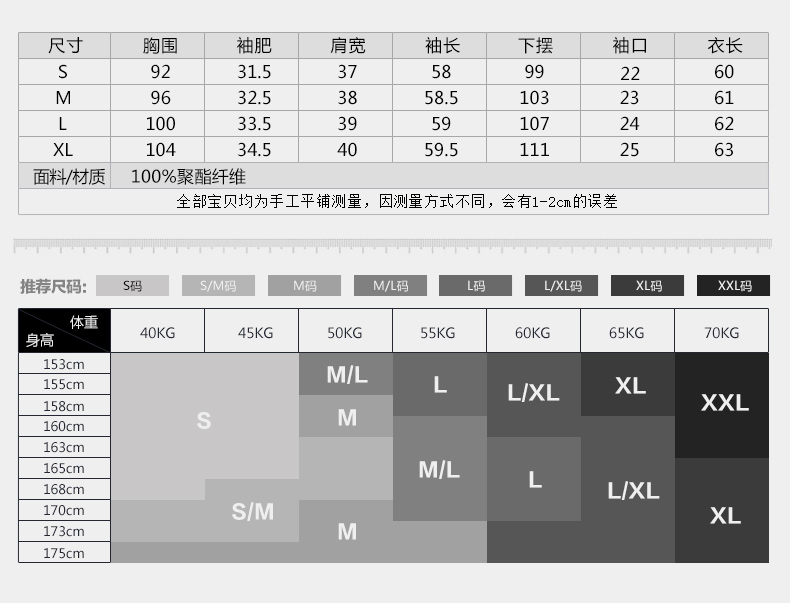Image resolution: width=790 pixels, height=603 pixels.
Task: Click the large XXL block in chart
Action: point(723,403)
